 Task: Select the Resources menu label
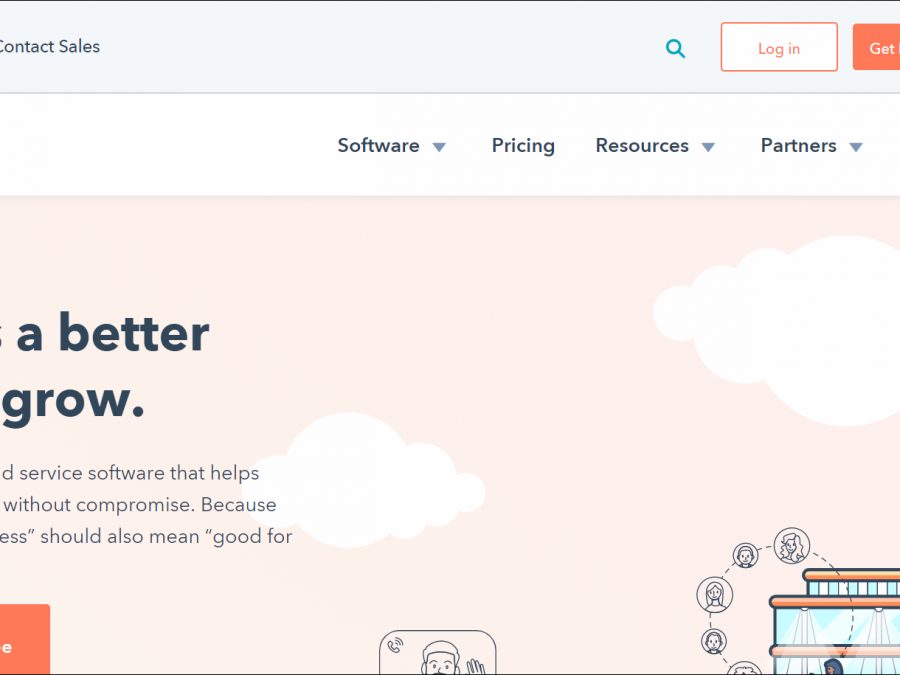click(642, 146)
